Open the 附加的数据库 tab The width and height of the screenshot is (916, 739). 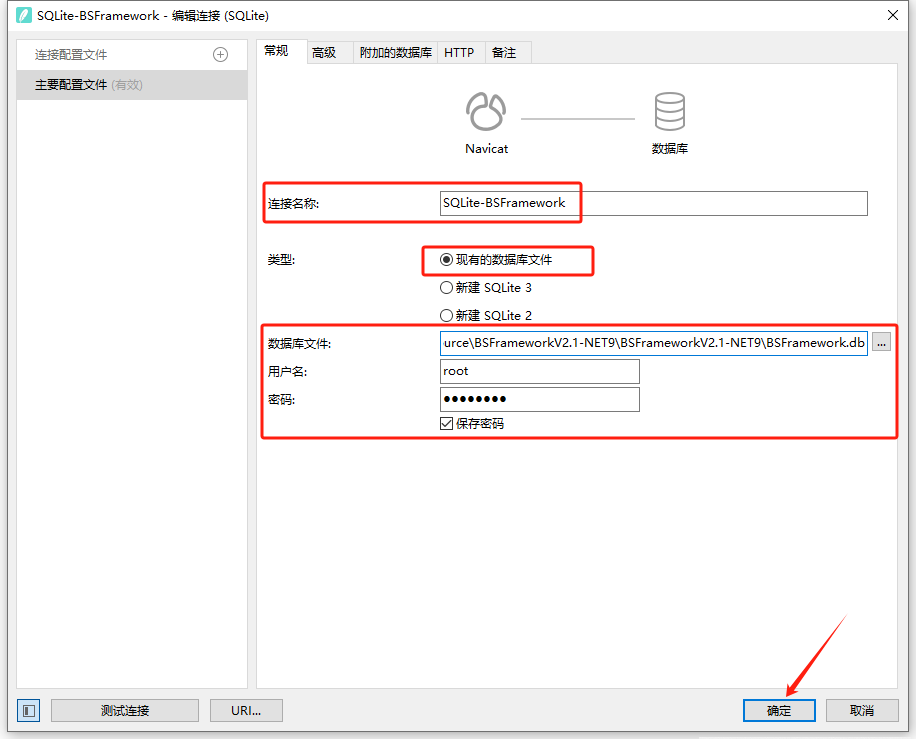click(395, 53)
